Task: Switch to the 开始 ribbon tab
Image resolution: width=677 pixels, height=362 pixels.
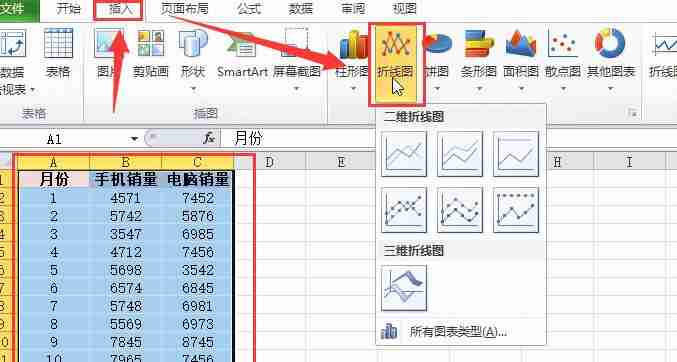Action: [x=68, y=9]
